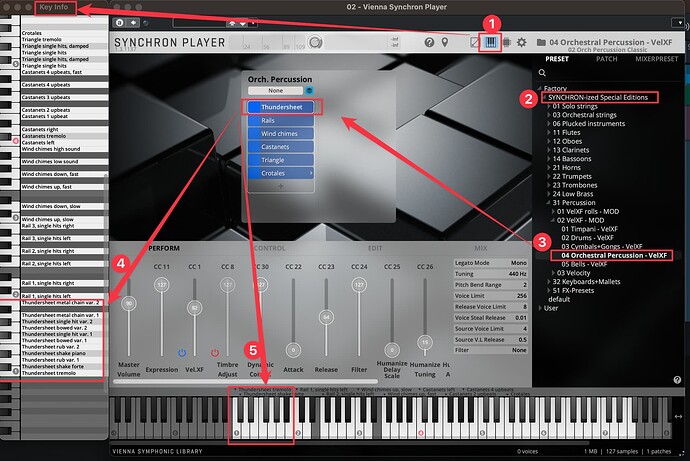The width and height of the screenshot is (690, 461).
Task: Click the Tuning 440 Hz field
Action: [x=490, y=274]
